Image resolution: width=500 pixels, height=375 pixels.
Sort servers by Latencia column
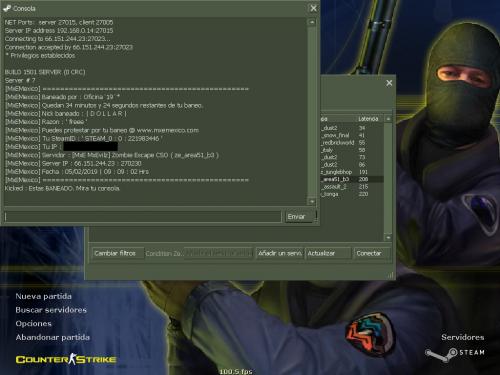pyautogui.click(x=368, y=119)
